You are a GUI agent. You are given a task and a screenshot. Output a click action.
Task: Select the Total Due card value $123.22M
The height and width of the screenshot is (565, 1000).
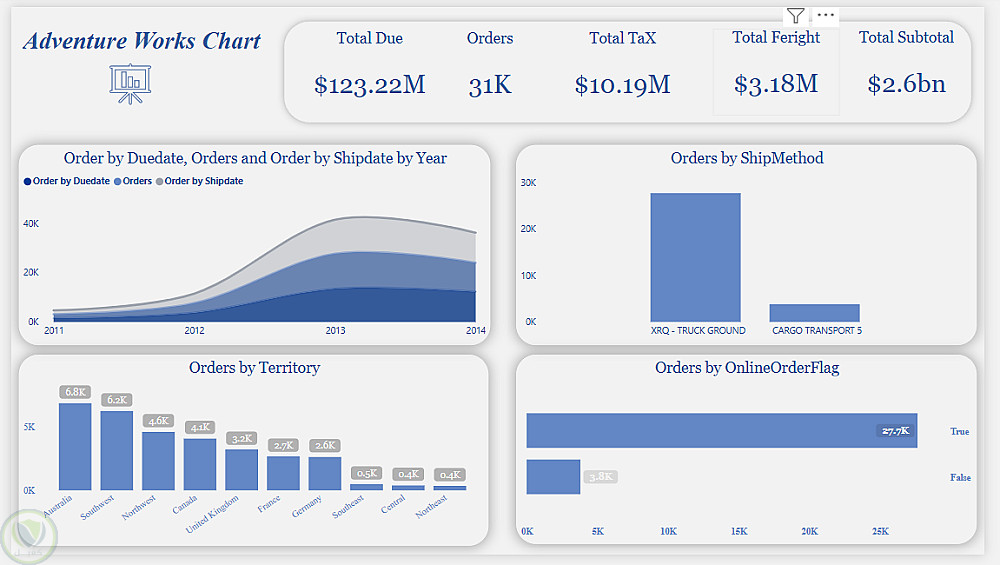(x=369, y=84)
